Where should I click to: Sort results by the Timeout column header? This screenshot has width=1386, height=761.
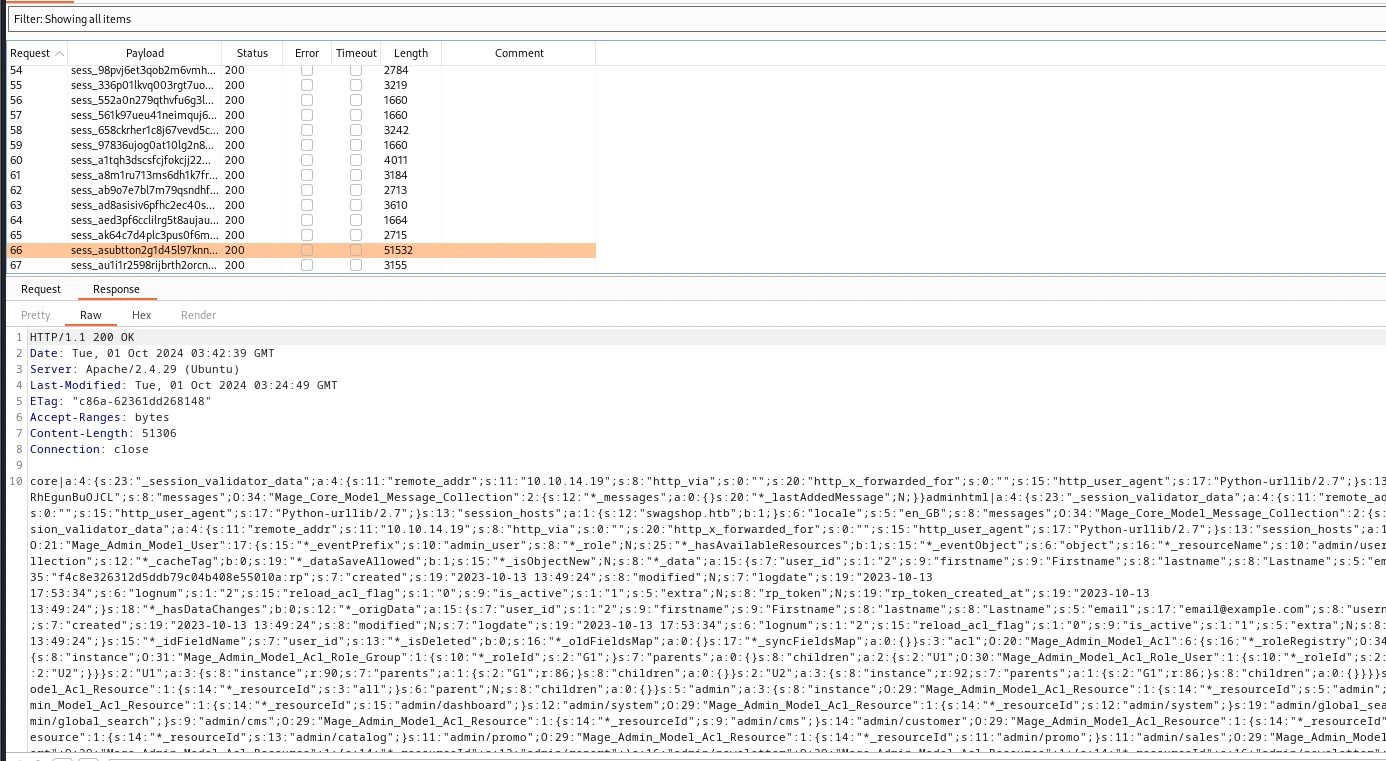pos(356,53)
